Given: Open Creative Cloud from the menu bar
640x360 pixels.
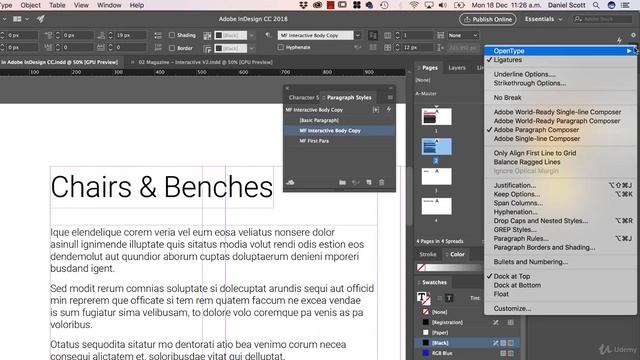Looking at the screenshot, I should click(x=317, y=5).
